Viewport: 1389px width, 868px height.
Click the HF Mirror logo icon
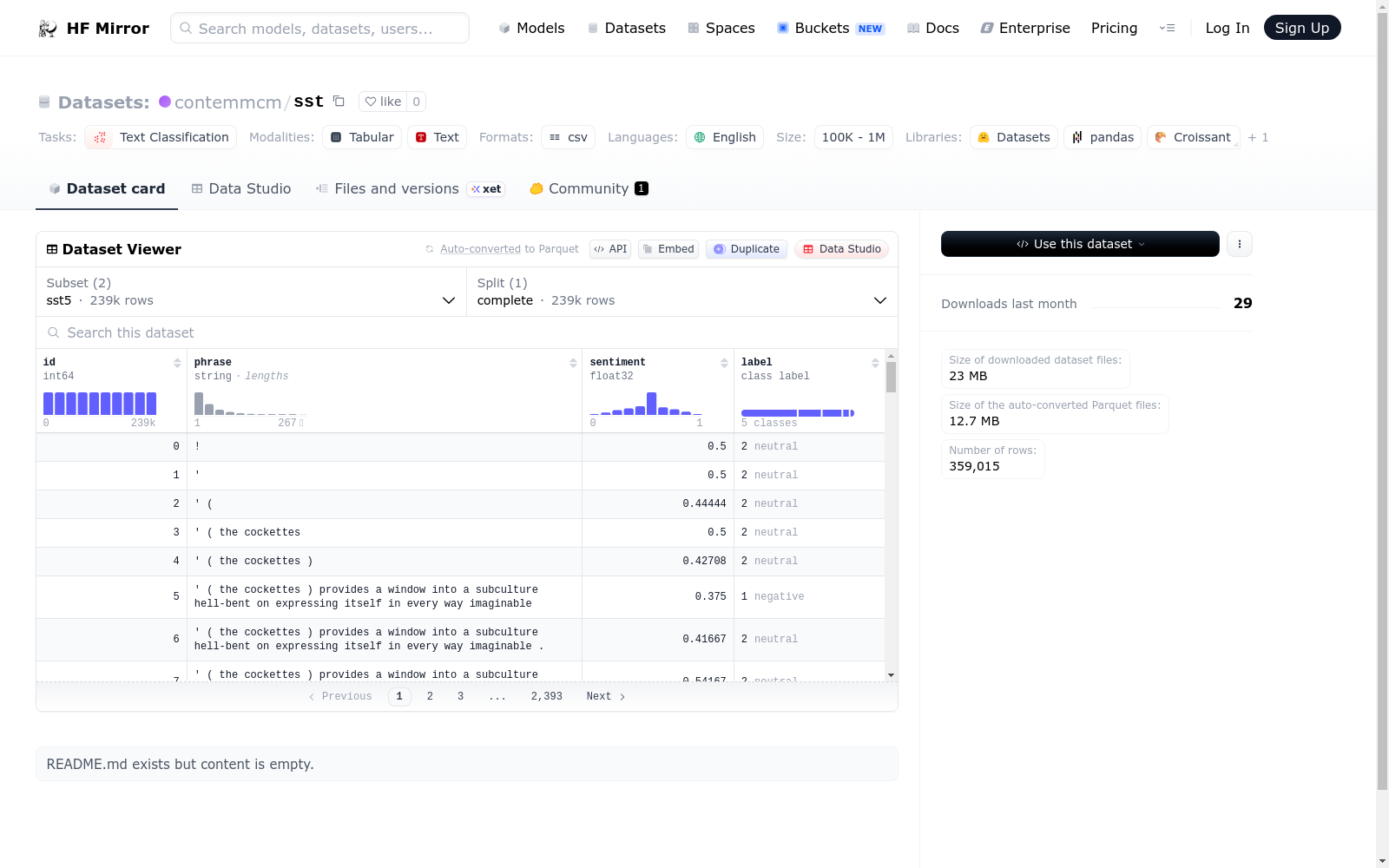click(x=48, y=29)
